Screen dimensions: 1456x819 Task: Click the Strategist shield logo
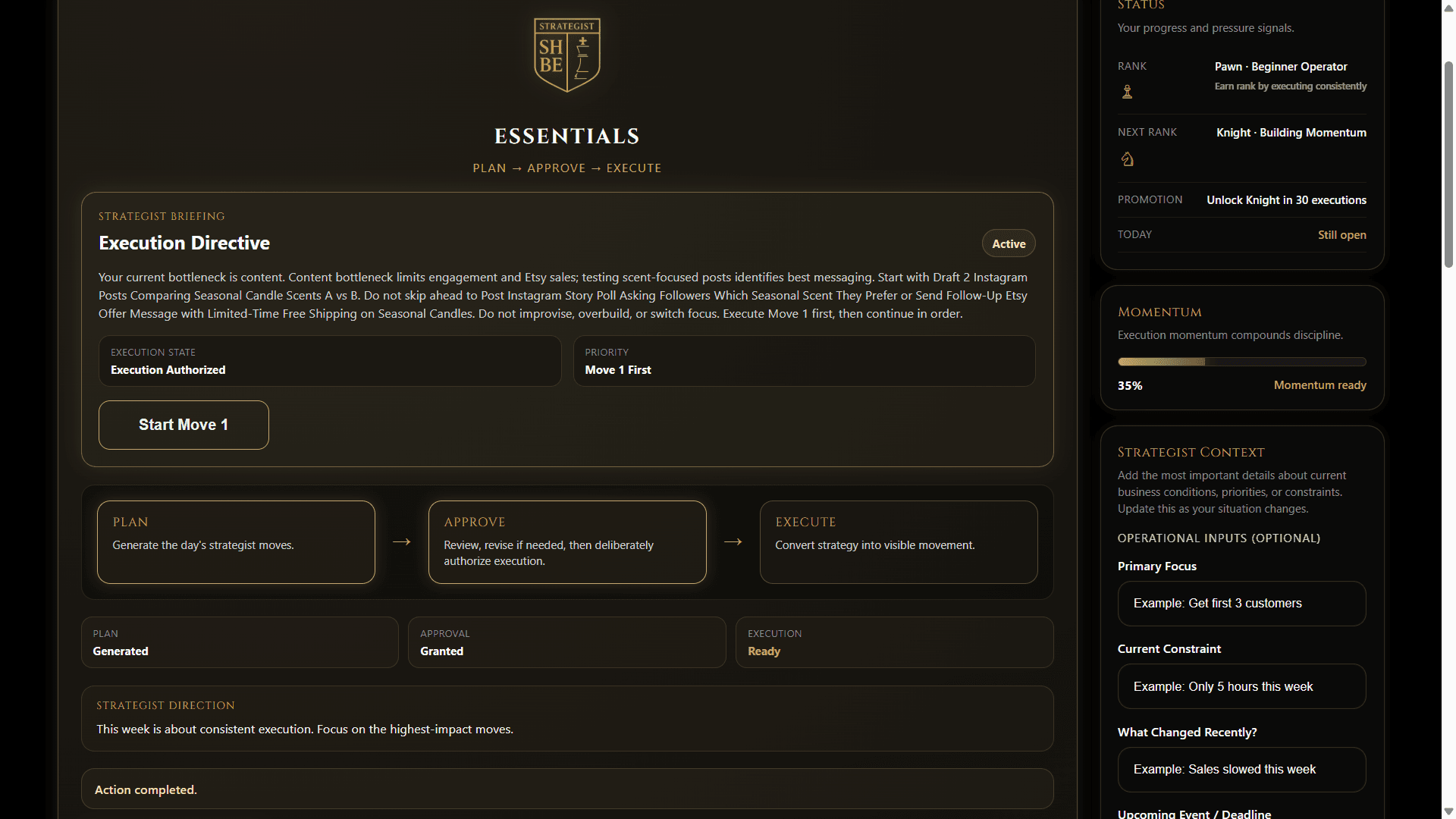tap(567, 55)
